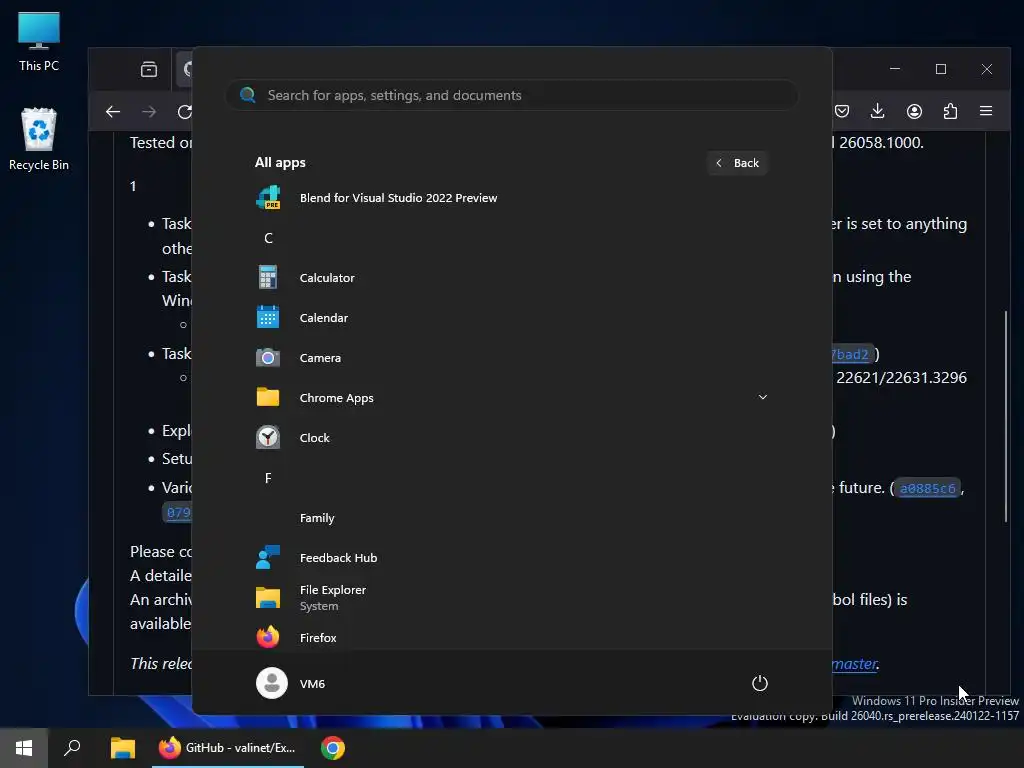Open the Firefox account icon
Screen dimensions: 1024x768
tap(914, 111)
